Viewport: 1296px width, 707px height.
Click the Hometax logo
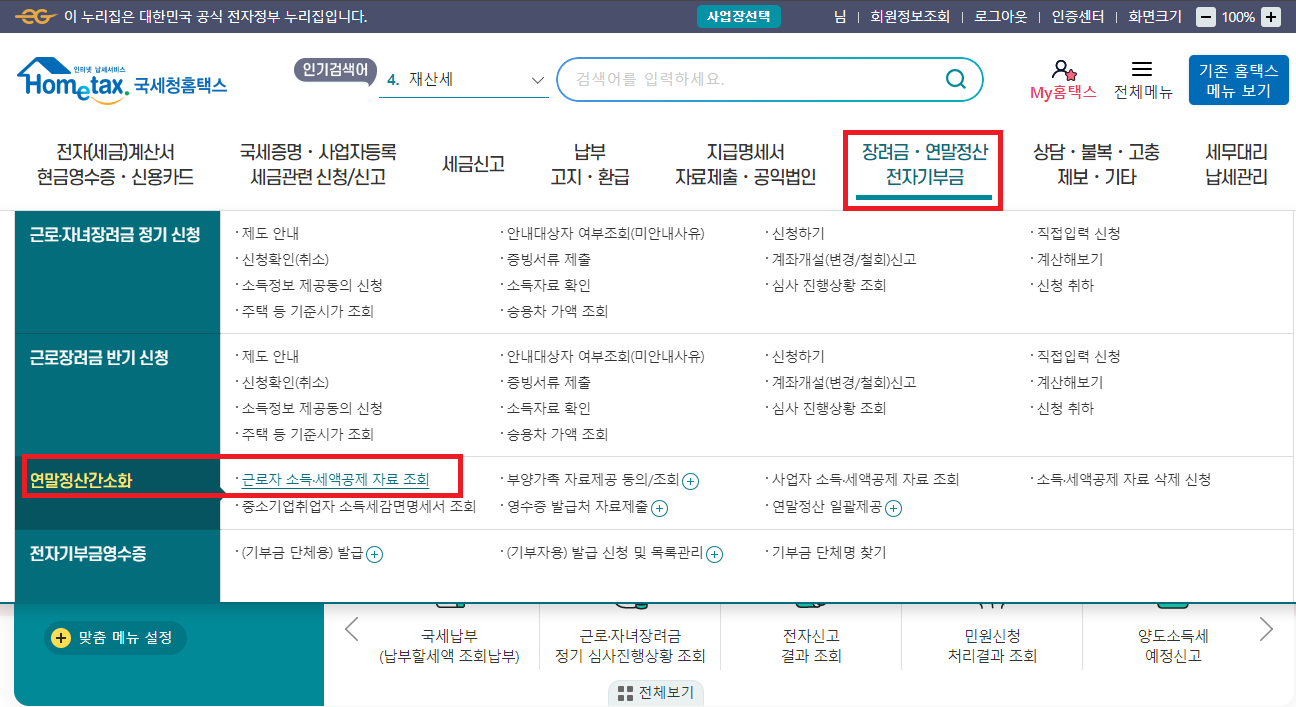pyautogui.click(x=122, y=80)
